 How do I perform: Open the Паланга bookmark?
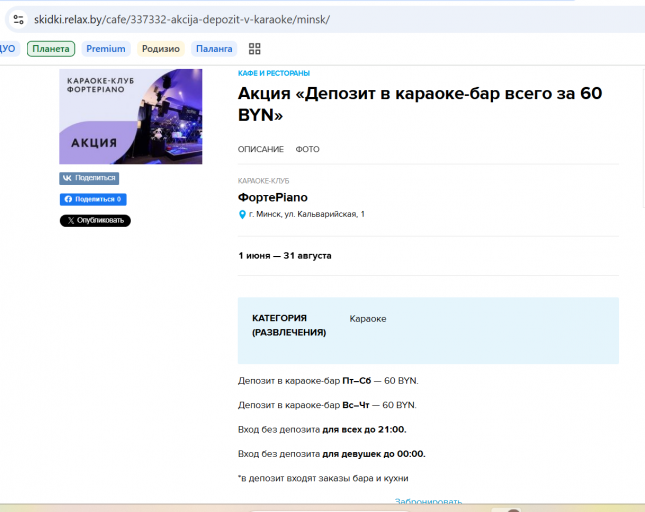tap(214, 49)
